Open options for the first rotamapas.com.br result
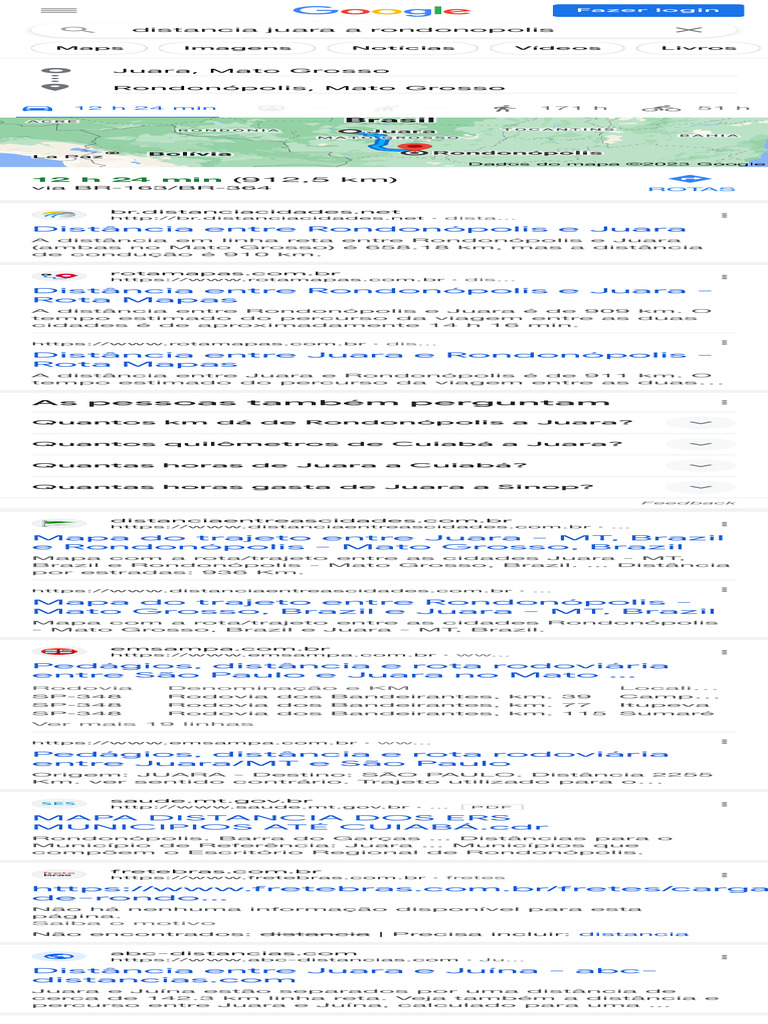Viewport: 768px width, 1024px height. pyautogui.click(x=724, y=277)
